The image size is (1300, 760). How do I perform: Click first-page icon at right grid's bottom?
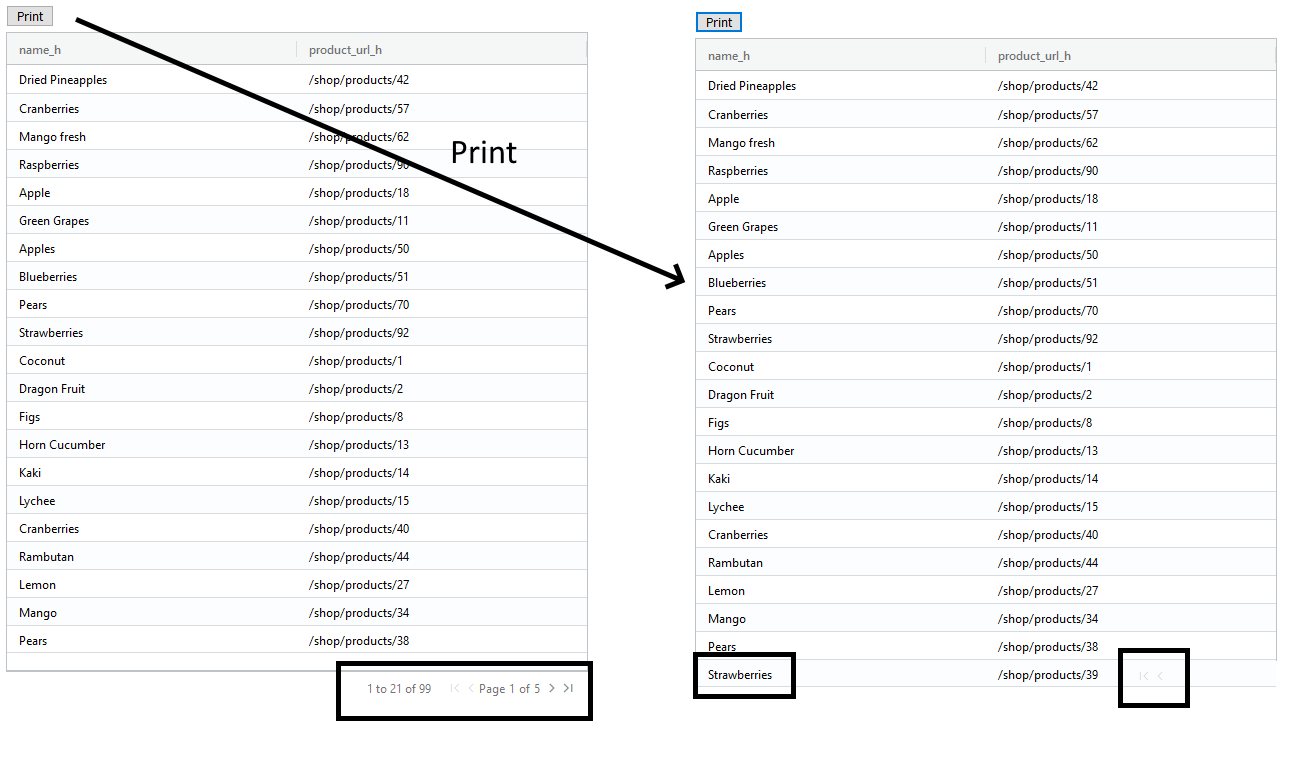pyautogui.click(x=1144, y=676)
